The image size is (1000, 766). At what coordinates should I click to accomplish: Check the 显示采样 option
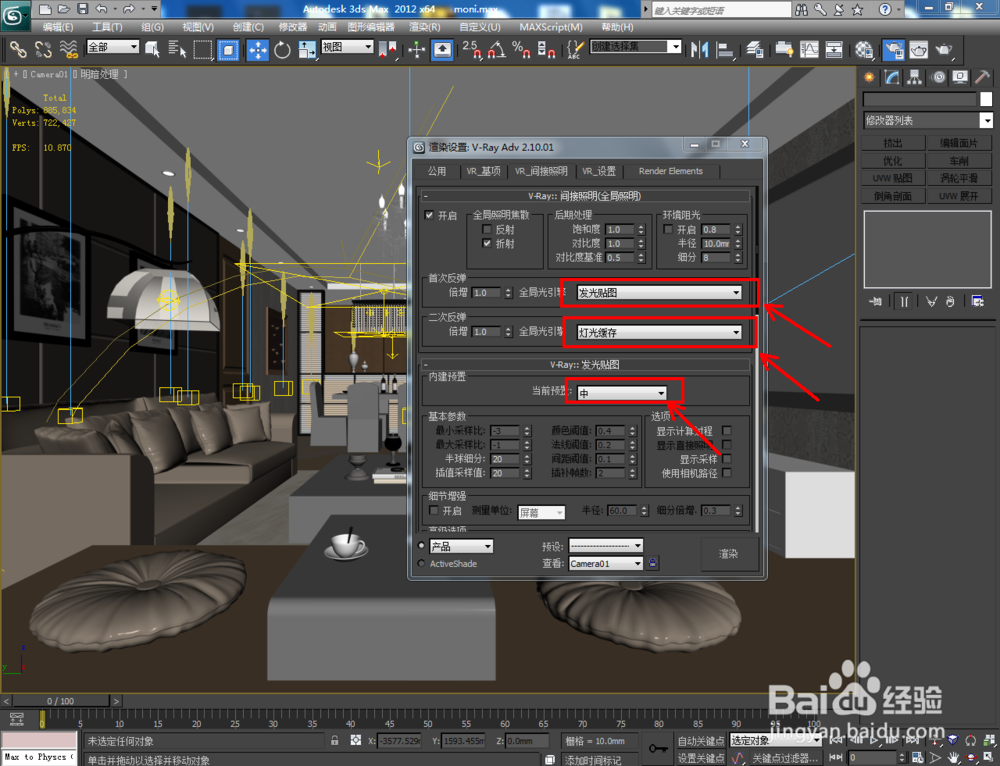(726, 459)
